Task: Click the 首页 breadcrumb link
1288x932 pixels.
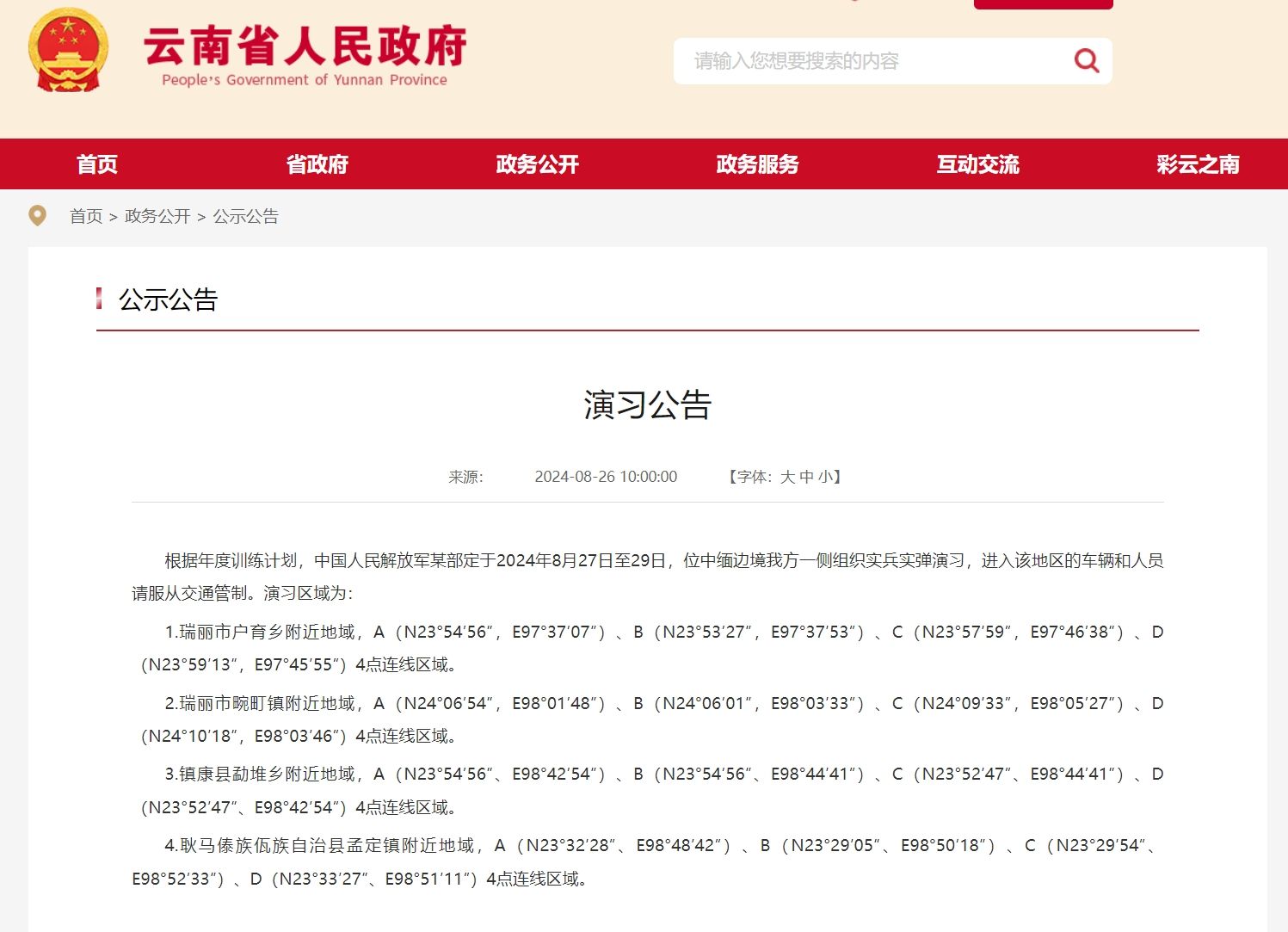Action: pos(86,217)
